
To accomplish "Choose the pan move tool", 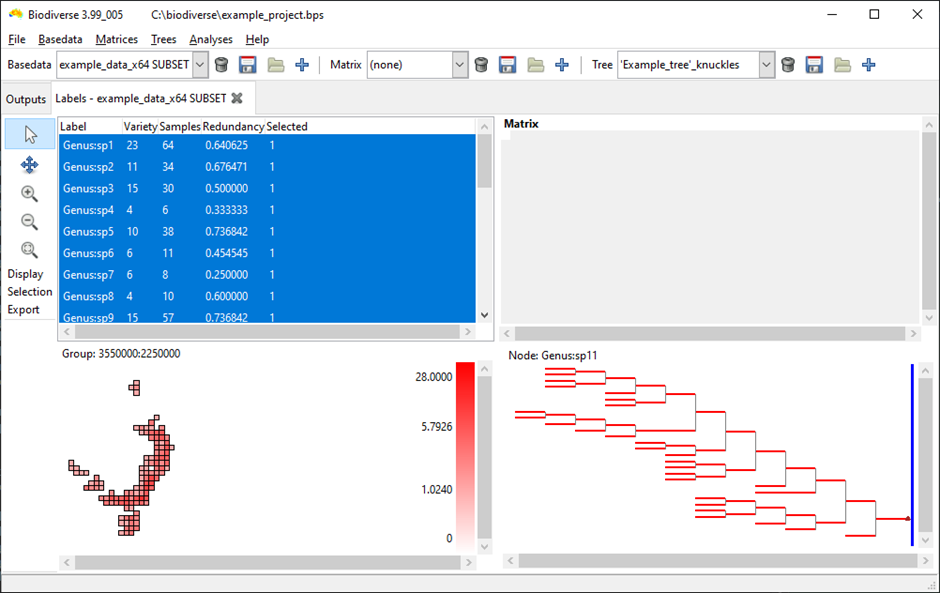I will coord(29,165).
